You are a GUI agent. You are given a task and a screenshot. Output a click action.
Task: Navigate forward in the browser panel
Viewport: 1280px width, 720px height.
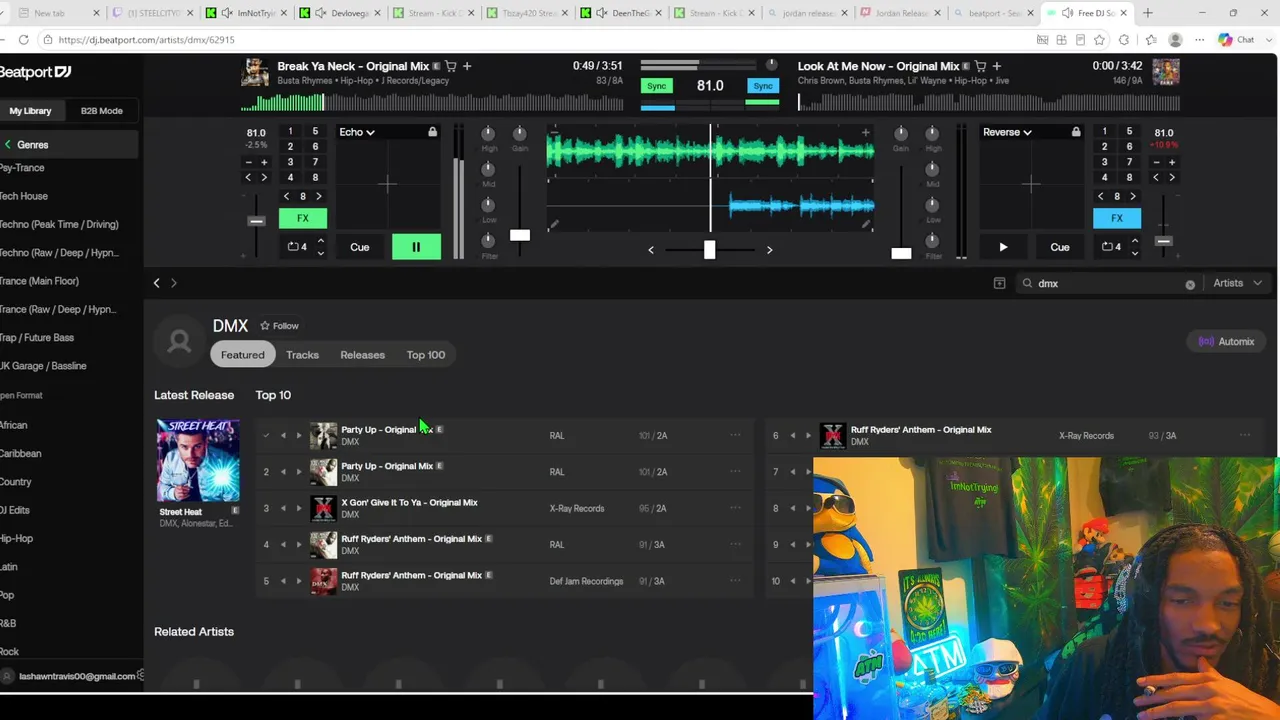point(173,283)
